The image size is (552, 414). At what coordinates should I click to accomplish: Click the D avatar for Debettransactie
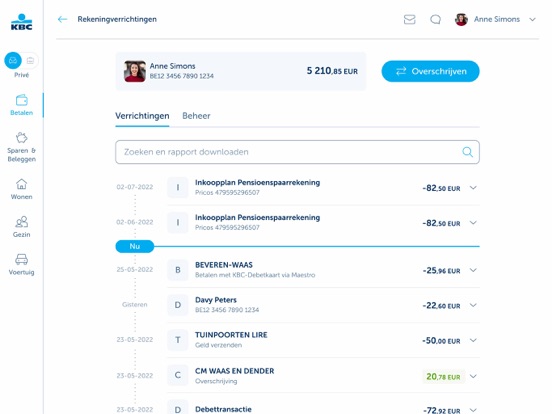pyautogui.click(x=178, y=408)
